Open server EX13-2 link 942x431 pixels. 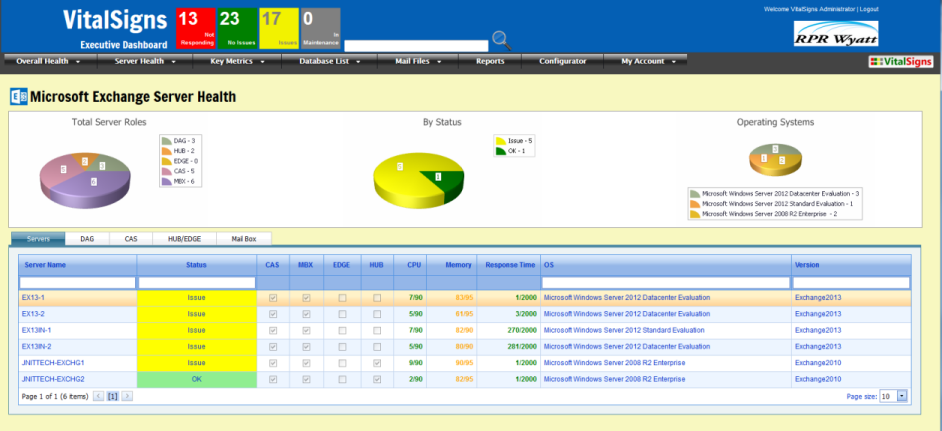(x=32, y=314)
